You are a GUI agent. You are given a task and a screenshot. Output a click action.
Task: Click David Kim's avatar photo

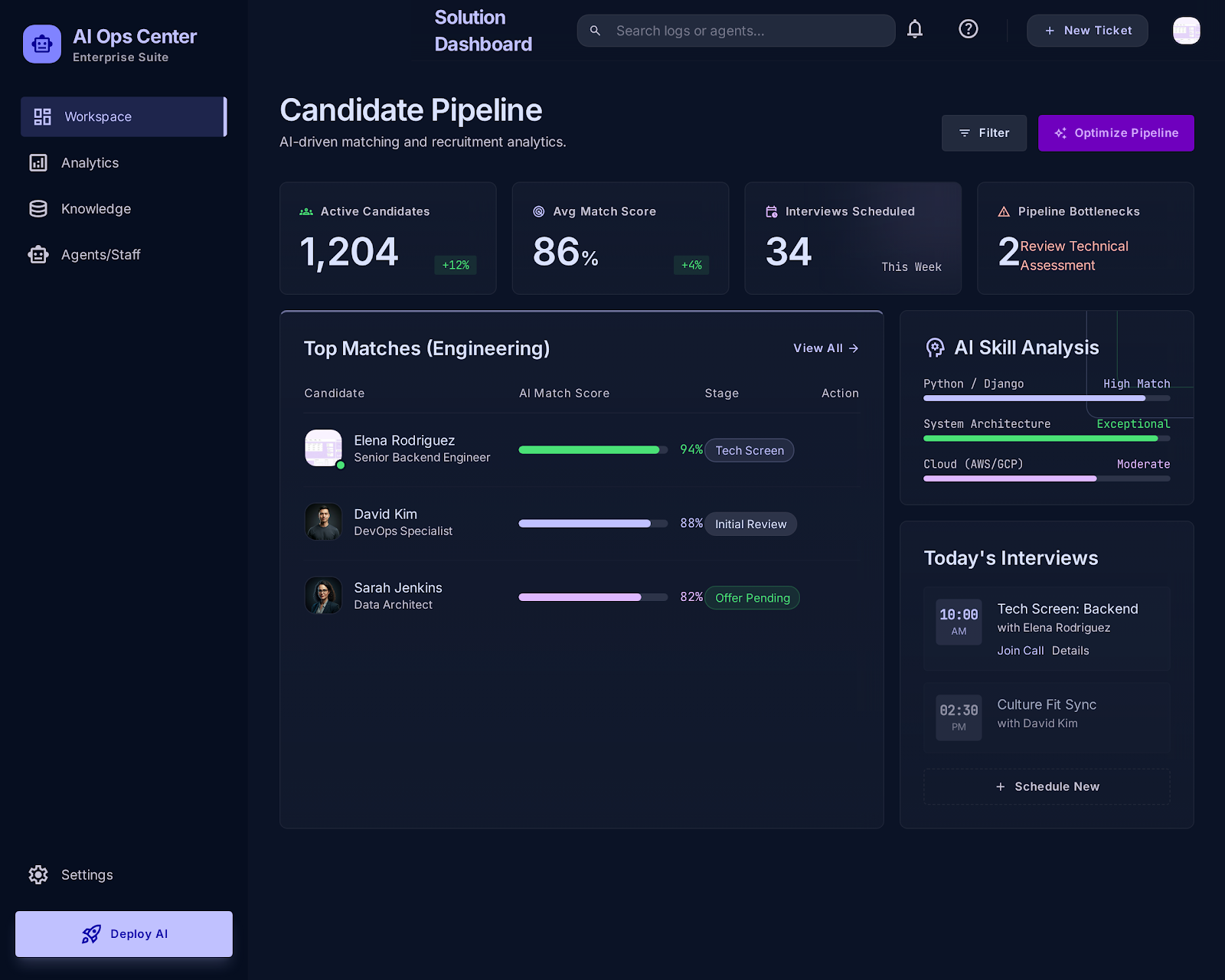click(323, 521)
